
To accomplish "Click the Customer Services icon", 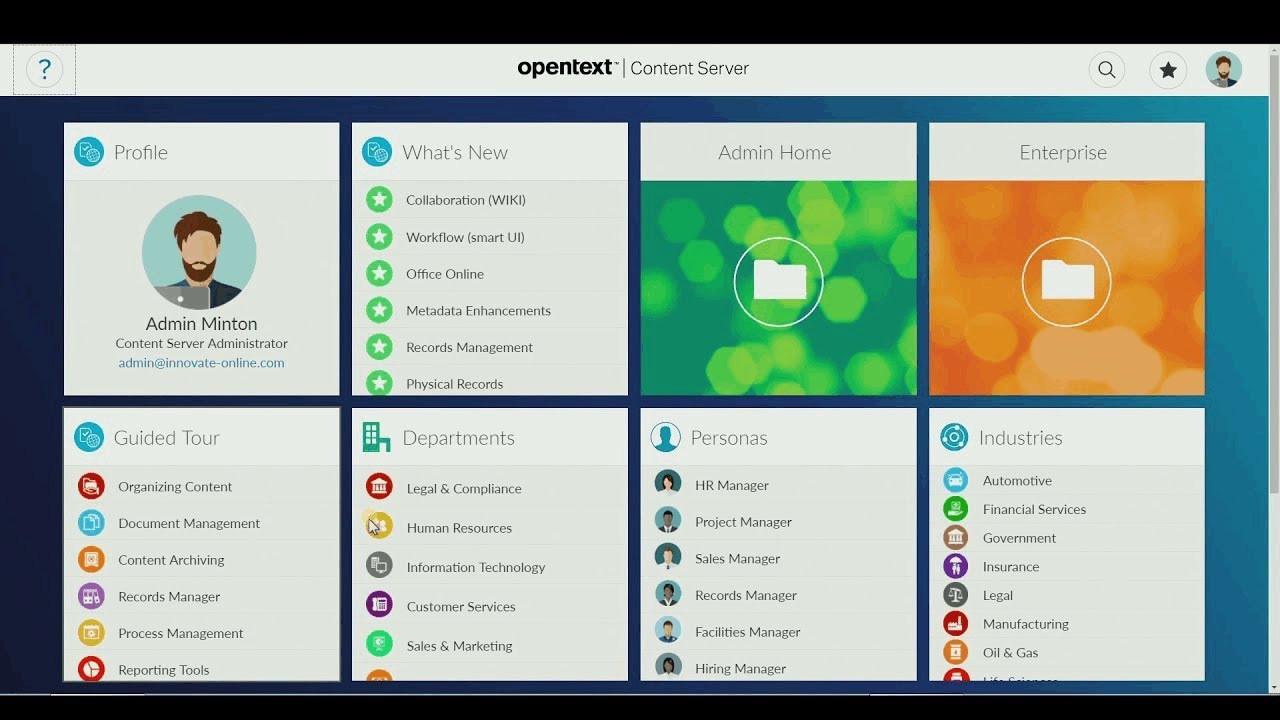I will [x=379, y=604].
